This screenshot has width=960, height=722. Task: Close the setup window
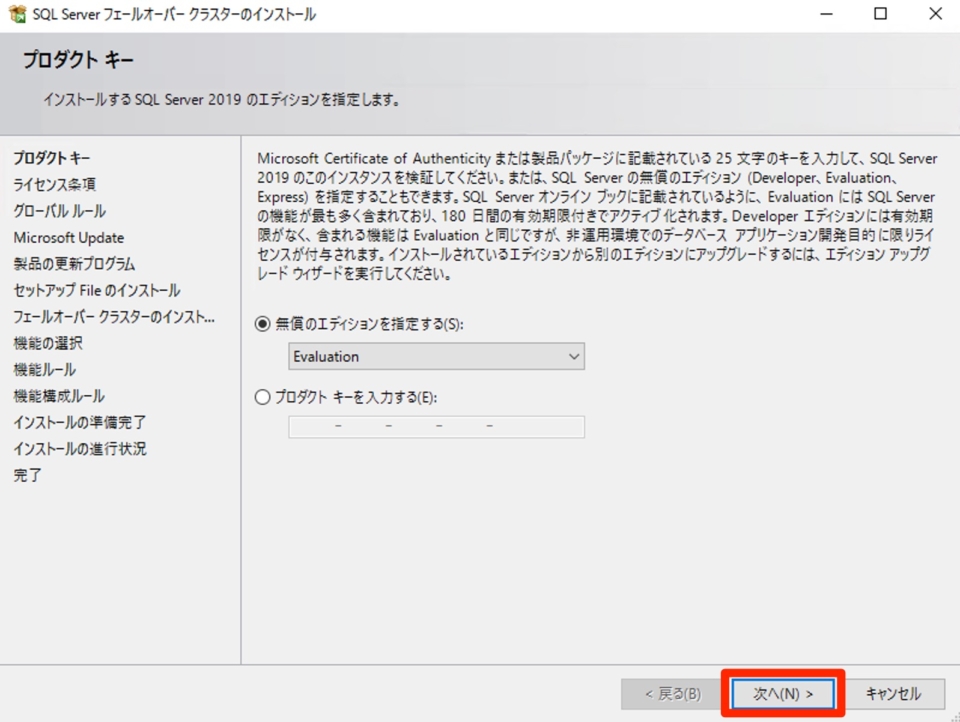pyautogui.click(x=935, y=13)
